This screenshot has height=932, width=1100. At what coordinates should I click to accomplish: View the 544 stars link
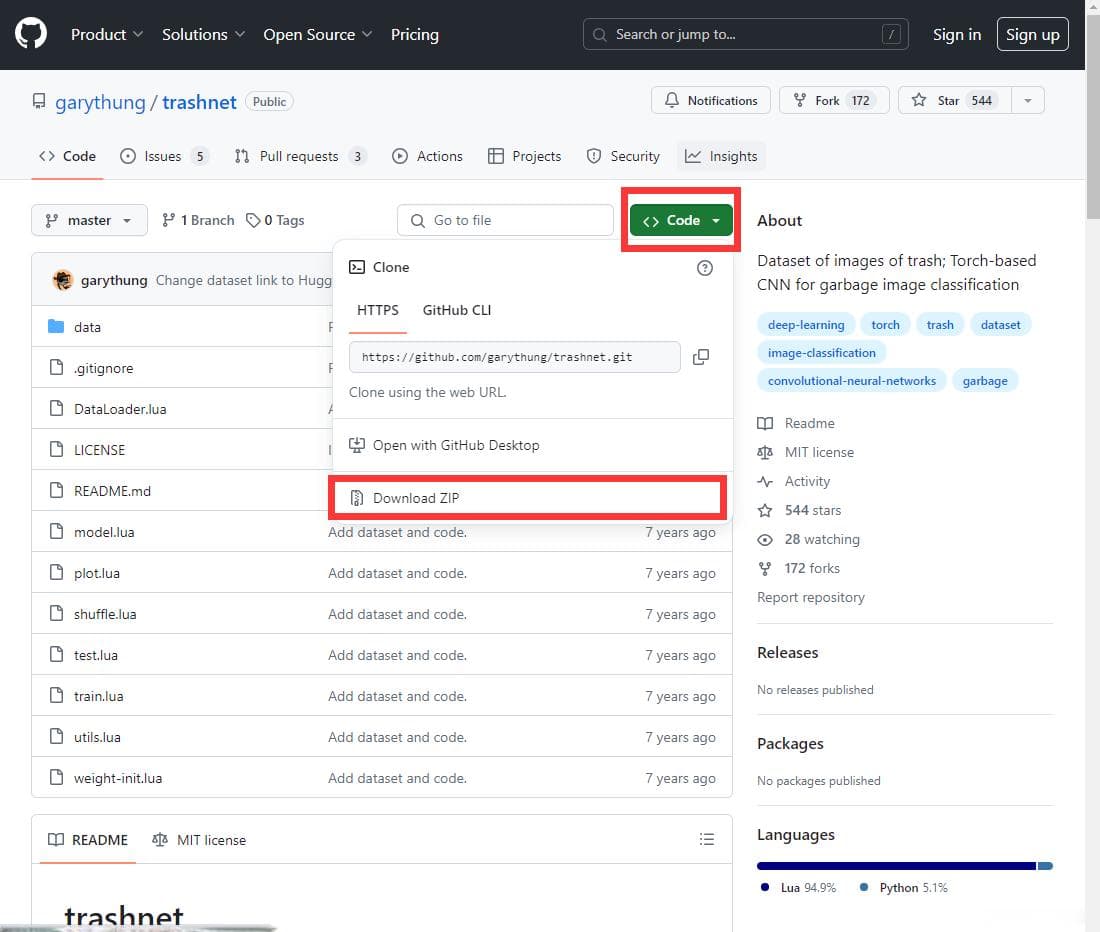click(800, 511)
